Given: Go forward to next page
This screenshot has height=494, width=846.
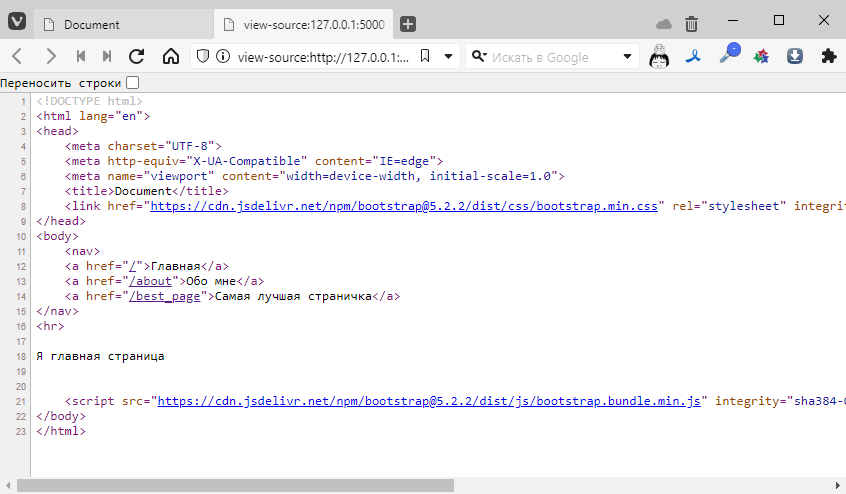Looking at the screenshot, I should [51, 56].
